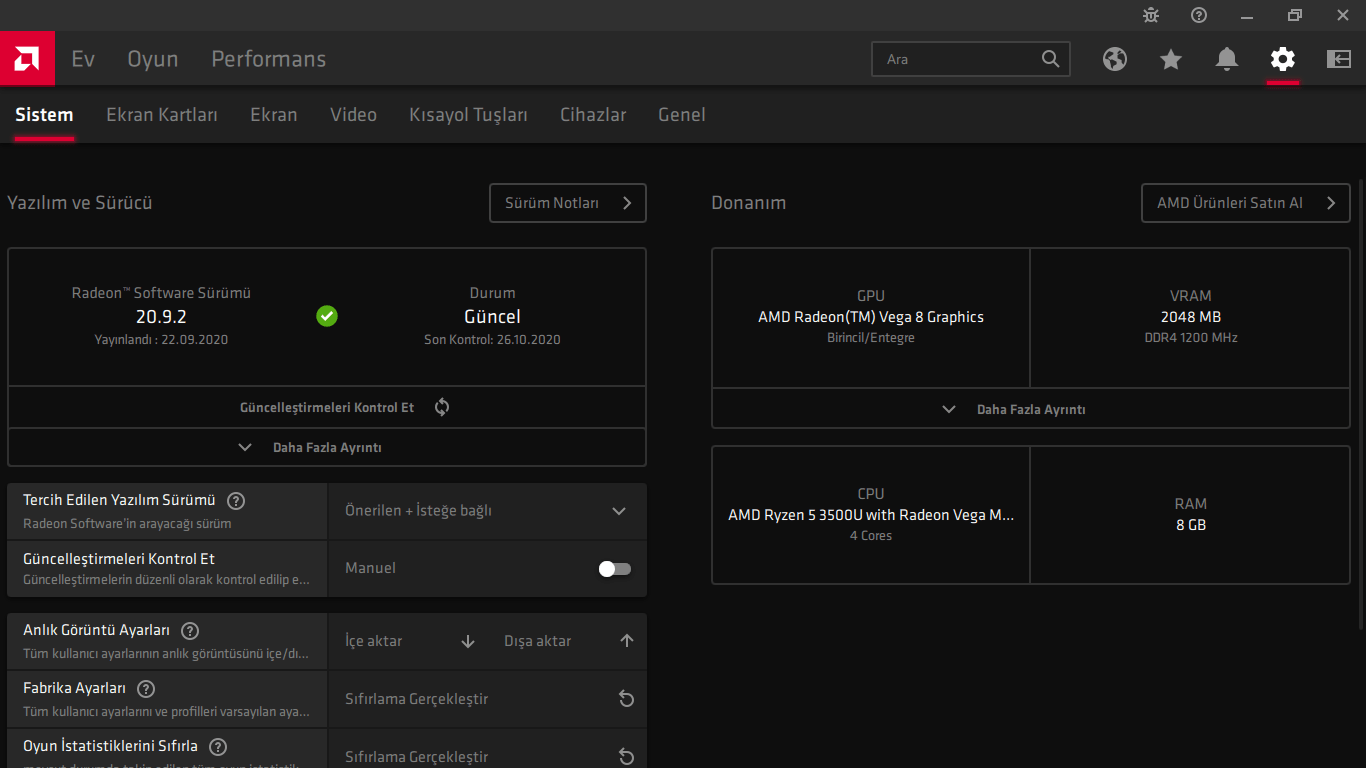Open the settings gear icon
Image resolution: width=1366 pixels, height=768 pixels.
[x=1283, y=59]
